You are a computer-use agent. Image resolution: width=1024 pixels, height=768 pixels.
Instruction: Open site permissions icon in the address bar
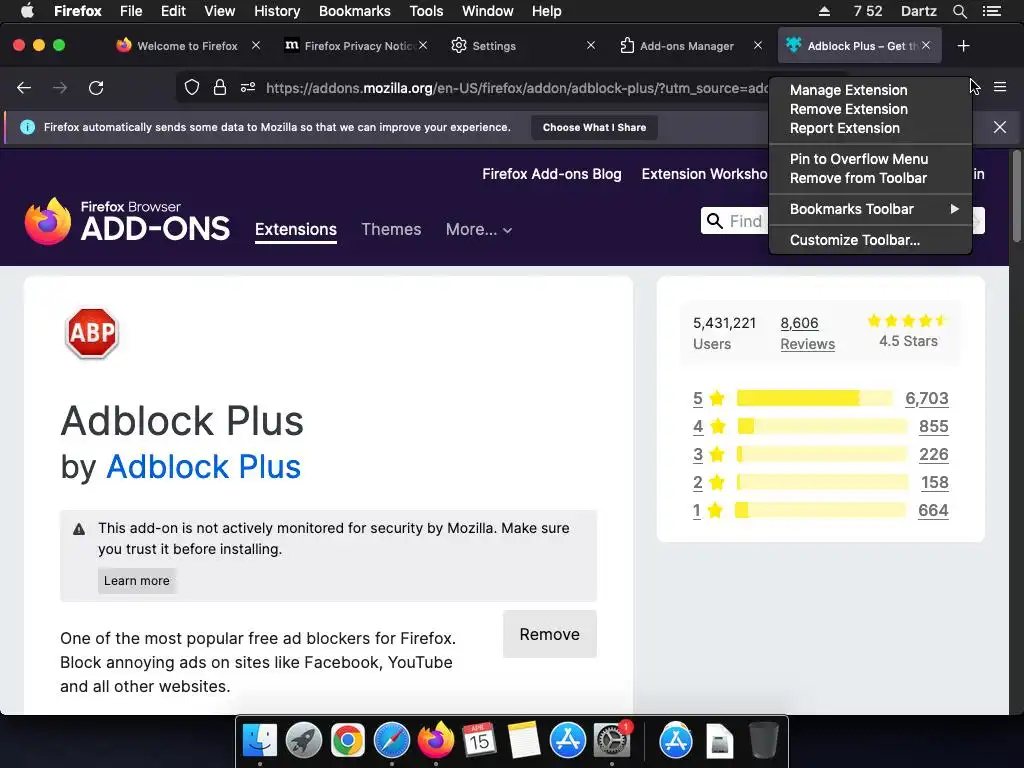tap(248, 88)
